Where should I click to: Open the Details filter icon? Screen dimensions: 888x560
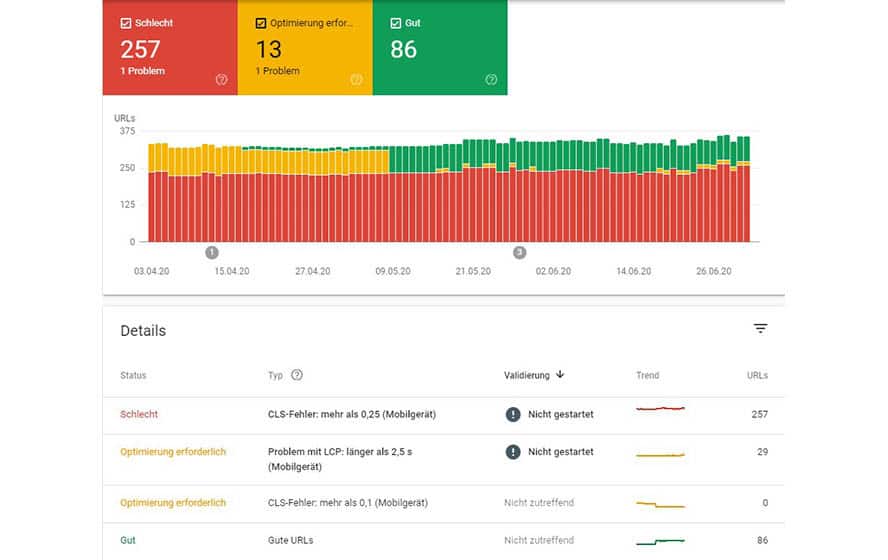pyautogui.click(x=760, y=328)
